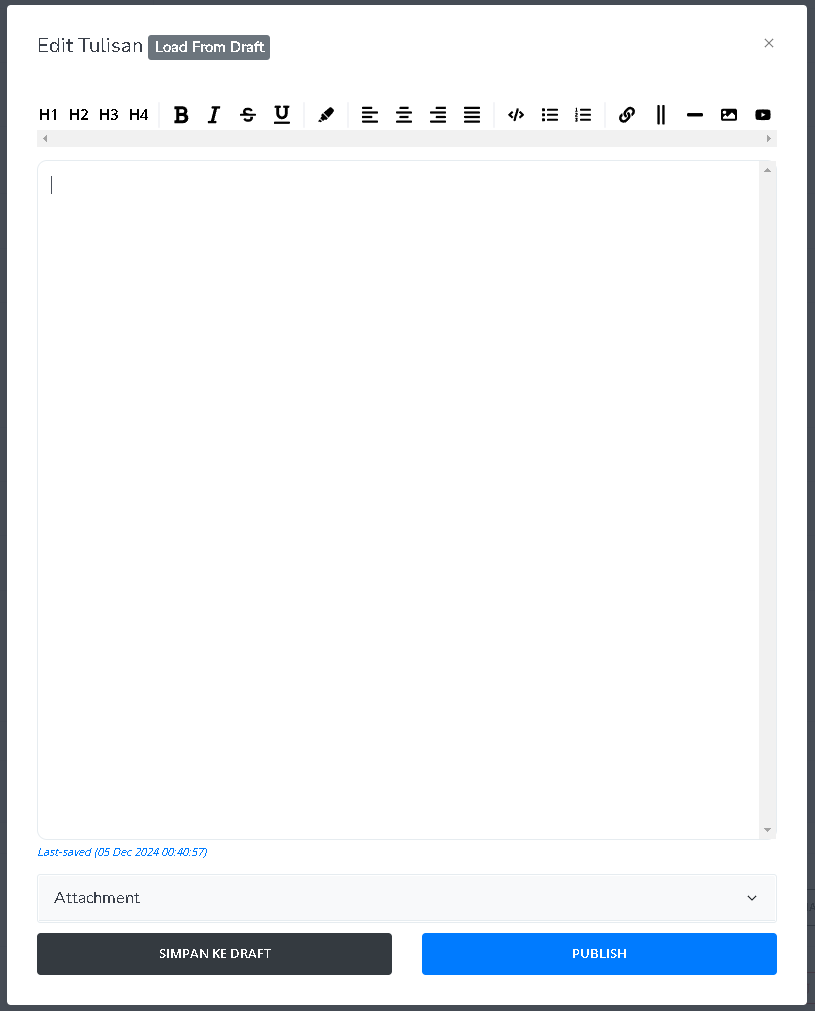This screenshot has height=1011, width=815.
Task: Justify the text
Action: tap(472, 115)
